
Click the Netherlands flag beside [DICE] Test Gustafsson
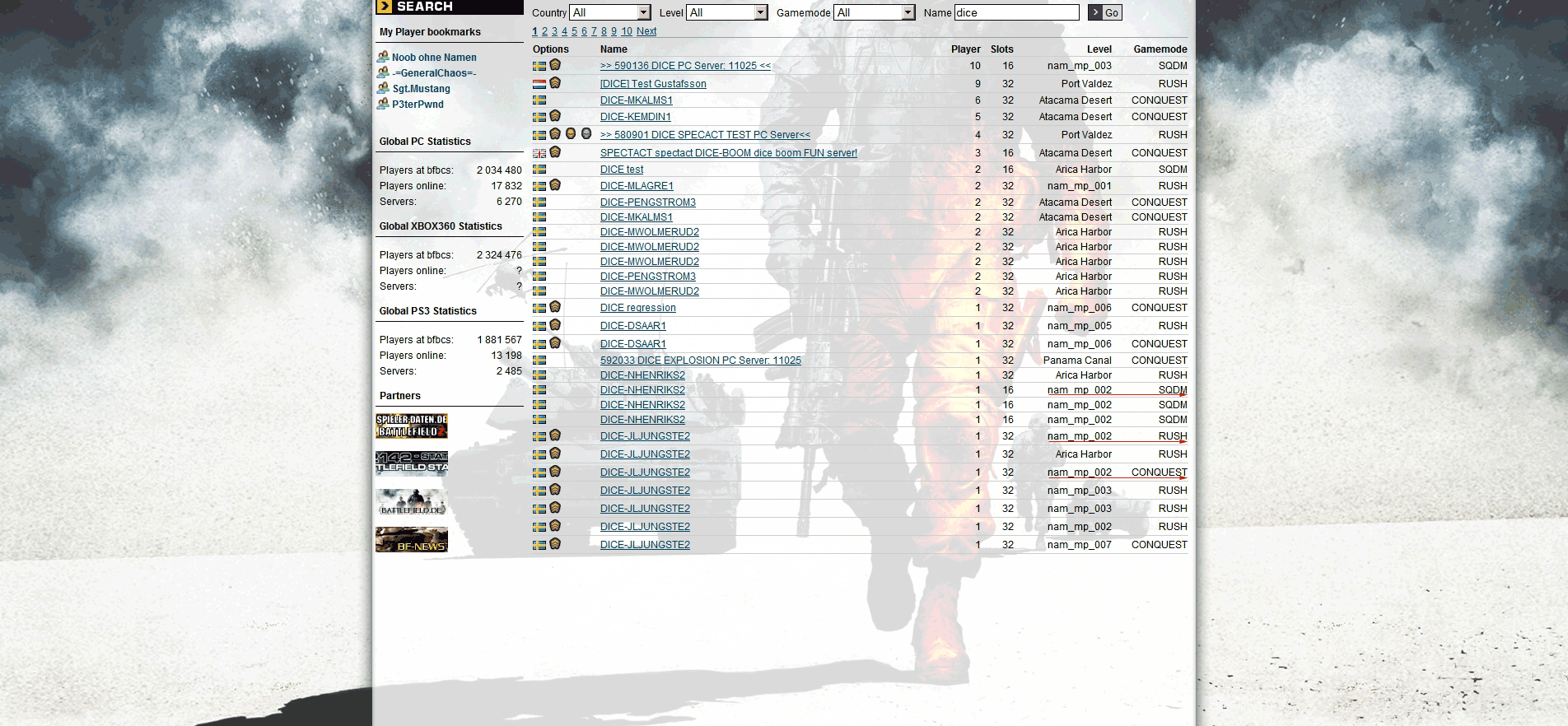pyautogui.click(x=539, y=84)
